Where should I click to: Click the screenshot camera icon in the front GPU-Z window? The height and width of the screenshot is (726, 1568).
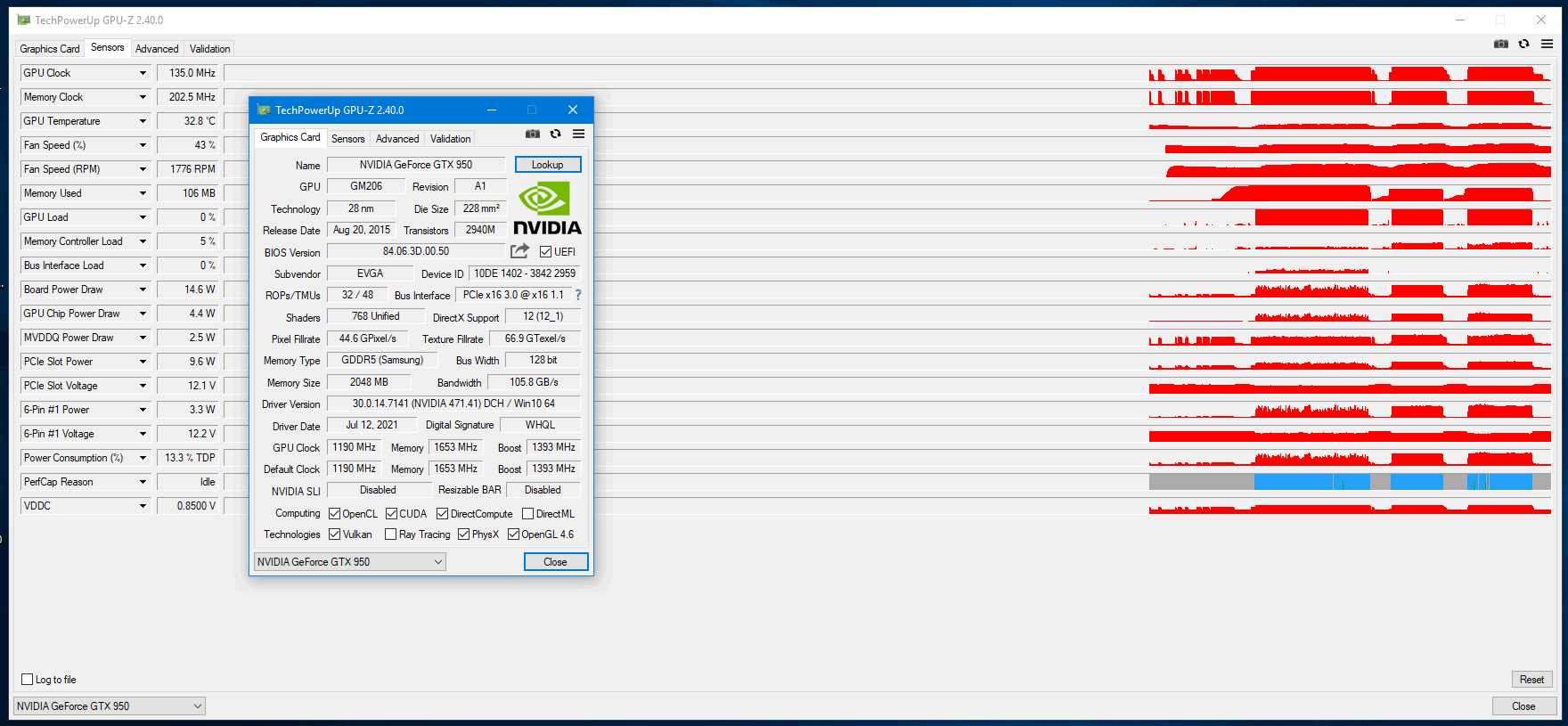[533, 134]
